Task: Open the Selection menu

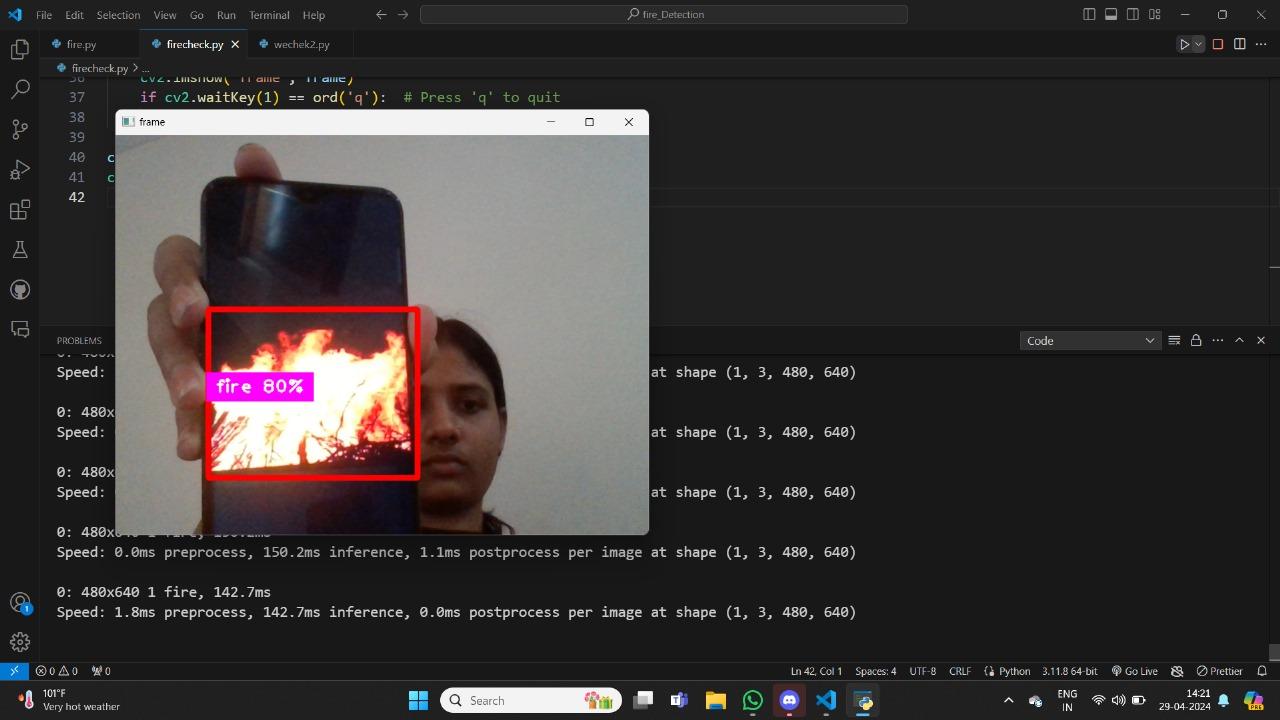Action: pos(118,15)
